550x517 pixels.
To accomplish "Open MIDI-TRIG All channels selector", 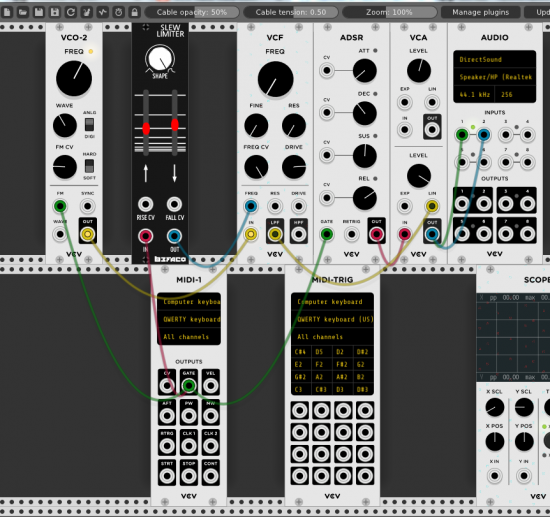I will pos(333,337).
